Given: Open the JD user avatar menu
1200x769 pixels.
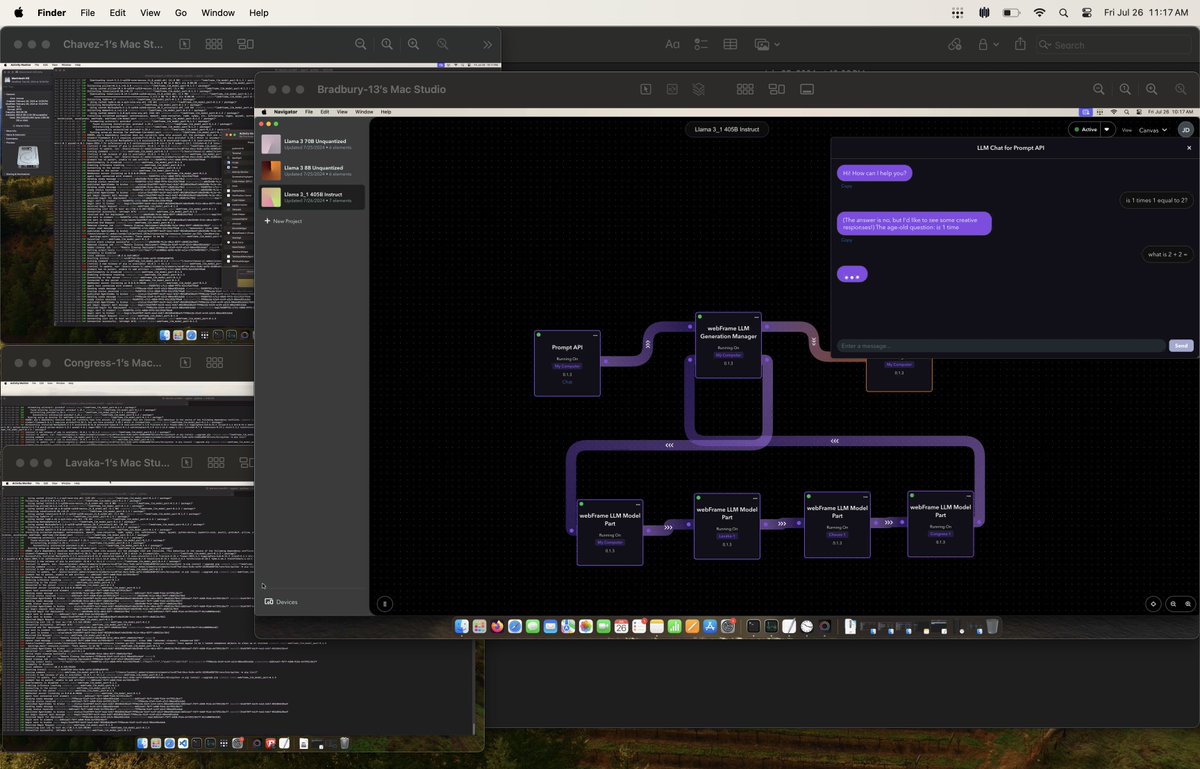Looking at the screenshot, I should tap(1185, 130).
